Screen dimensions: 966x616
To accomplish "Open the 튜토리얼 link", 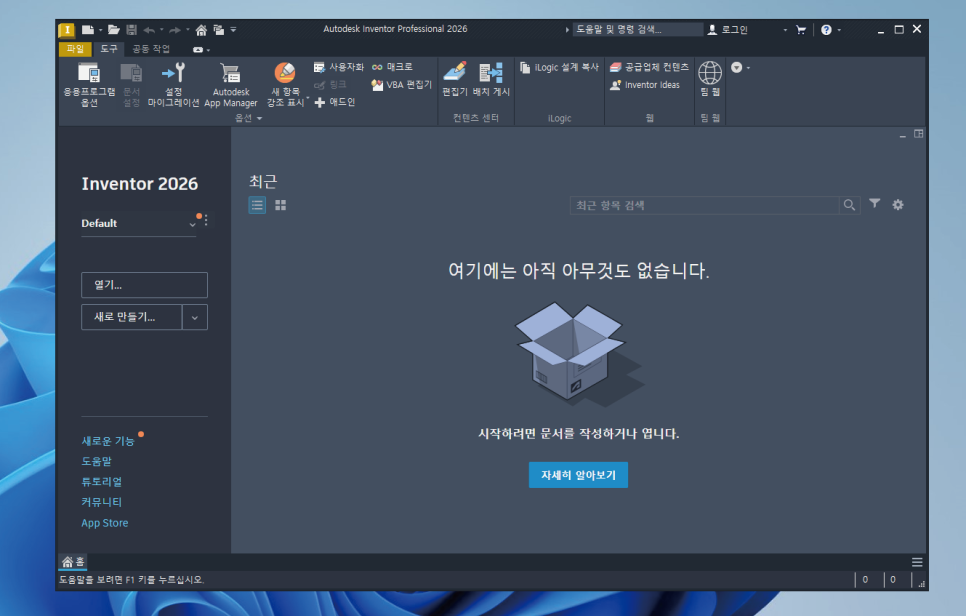I will click(102, 482).
